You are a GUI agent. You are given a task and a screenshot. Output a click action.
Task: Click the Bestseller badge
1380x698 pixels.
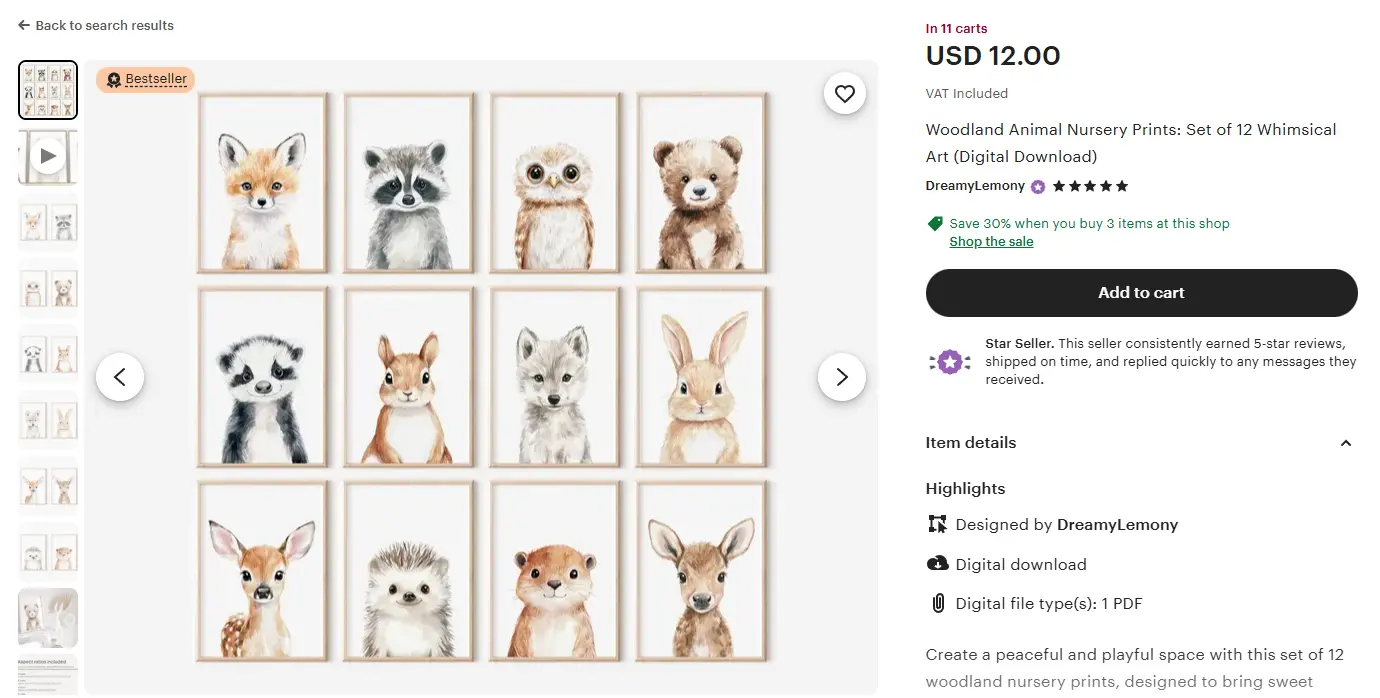pyautogui.click(x=146, y=80)
